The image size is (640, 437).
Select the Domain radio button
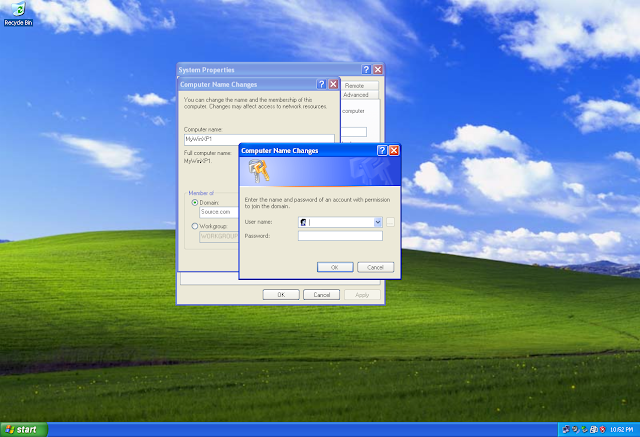tap(195, 203)
